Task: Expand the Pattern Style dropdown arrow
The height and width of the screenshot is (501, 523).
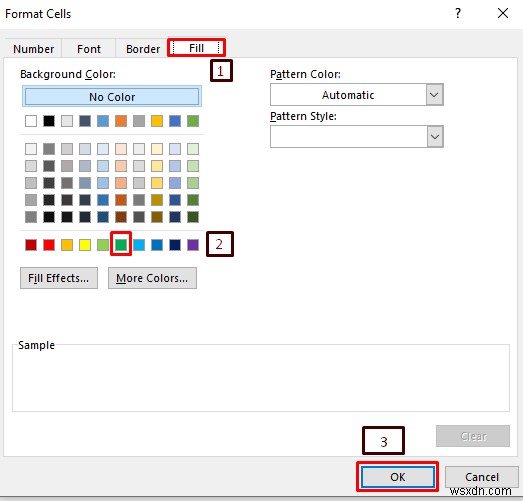Action: 434,137
